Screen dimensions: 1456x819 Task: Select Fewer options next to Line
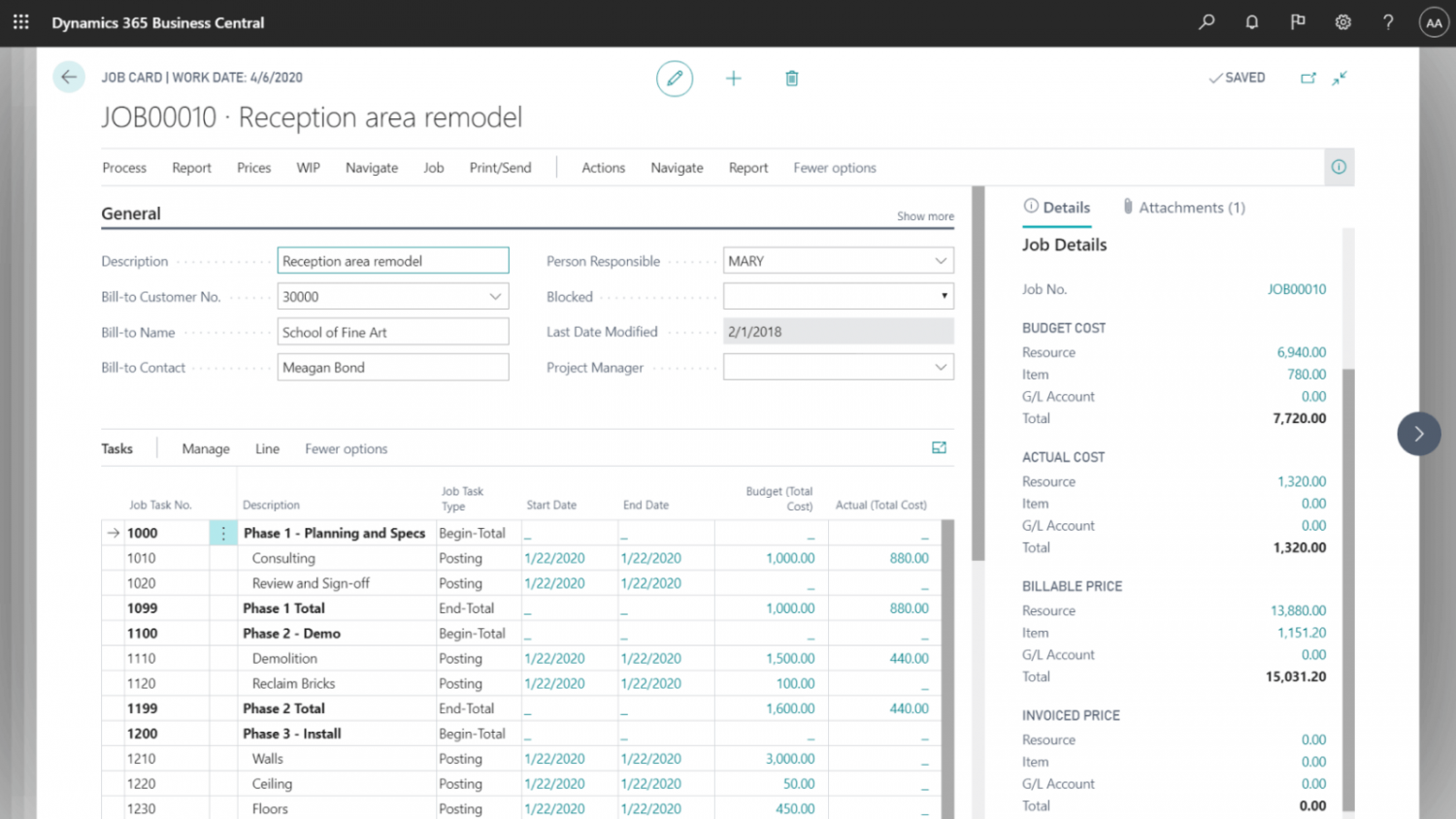(346, 448)
